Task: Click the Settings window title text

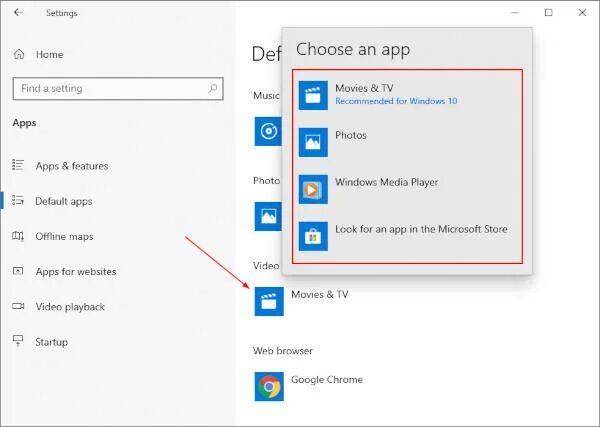Action: click(x=62, y=13)
